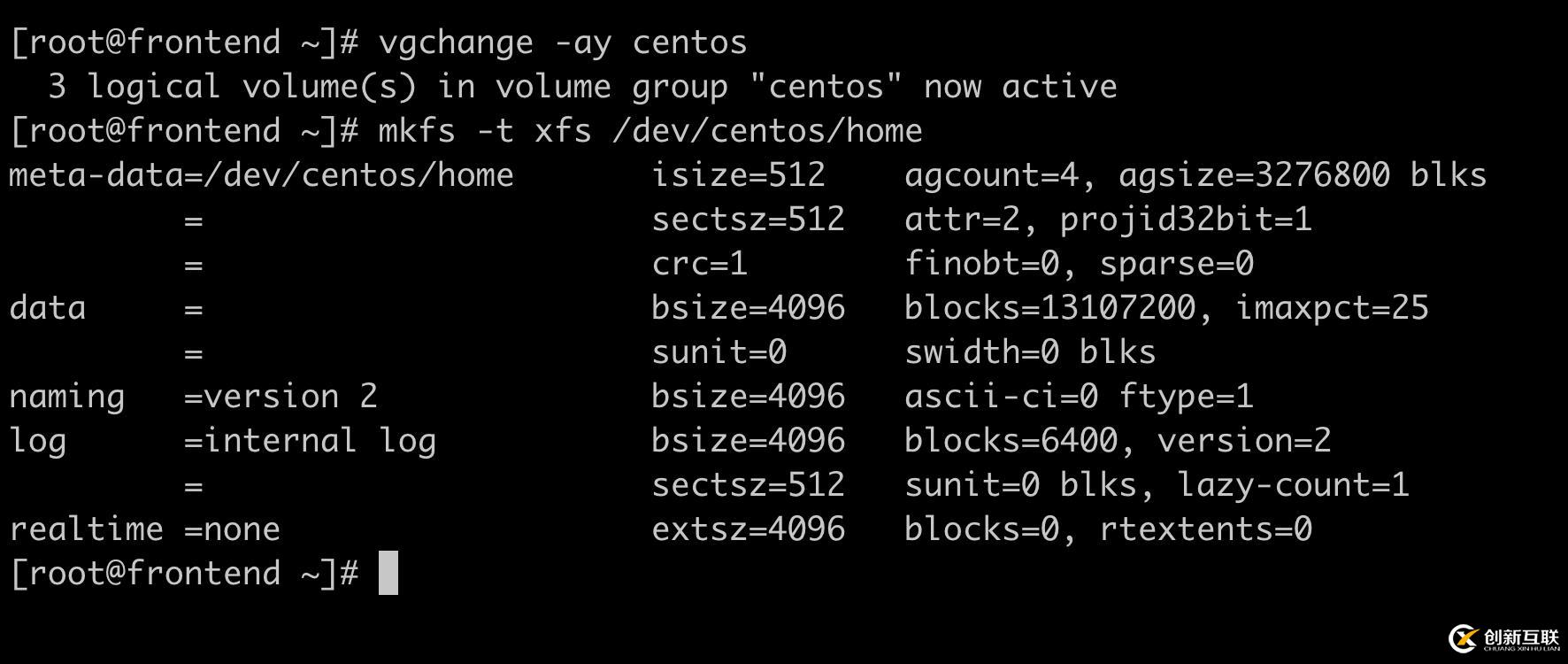This screenshot has height=664, width=1568.
Task: Click the watermark logo icon bottom right
Action: click(x=1464, y=637)
